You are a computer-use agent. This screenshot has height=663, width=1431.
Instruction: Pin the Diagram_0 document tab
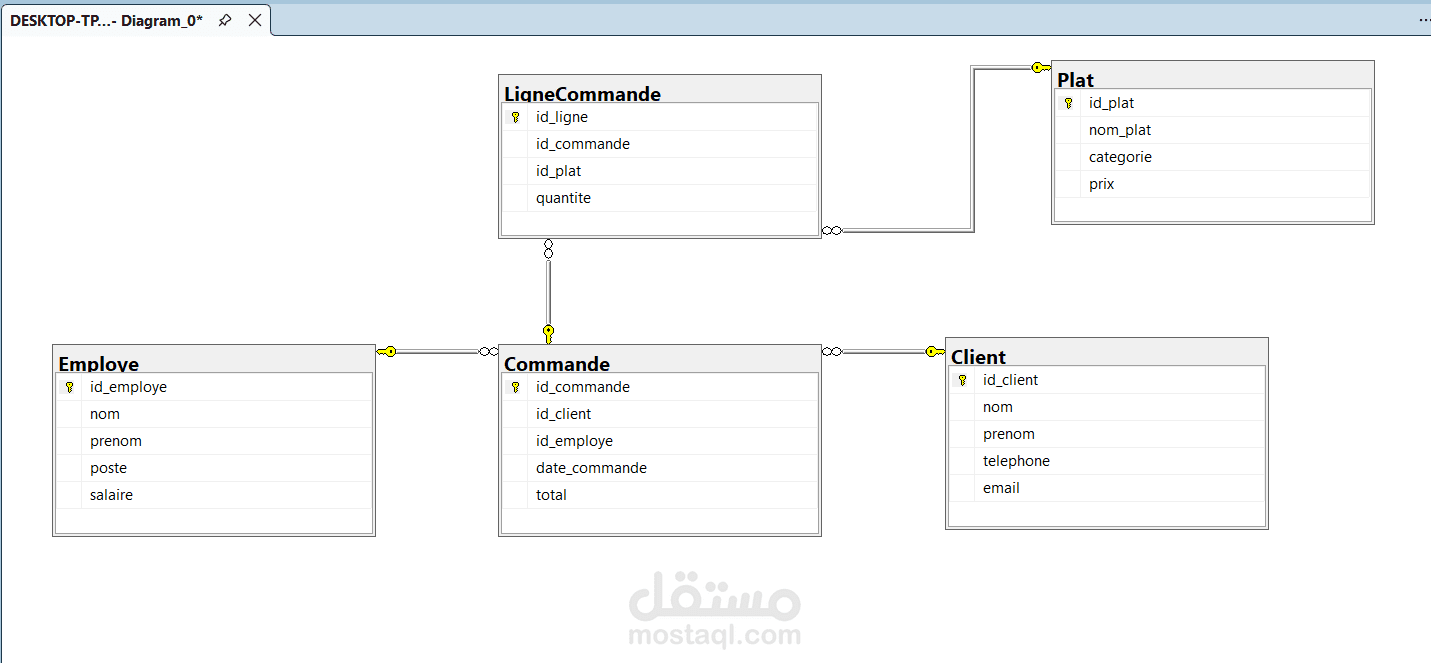coord(226,19)
